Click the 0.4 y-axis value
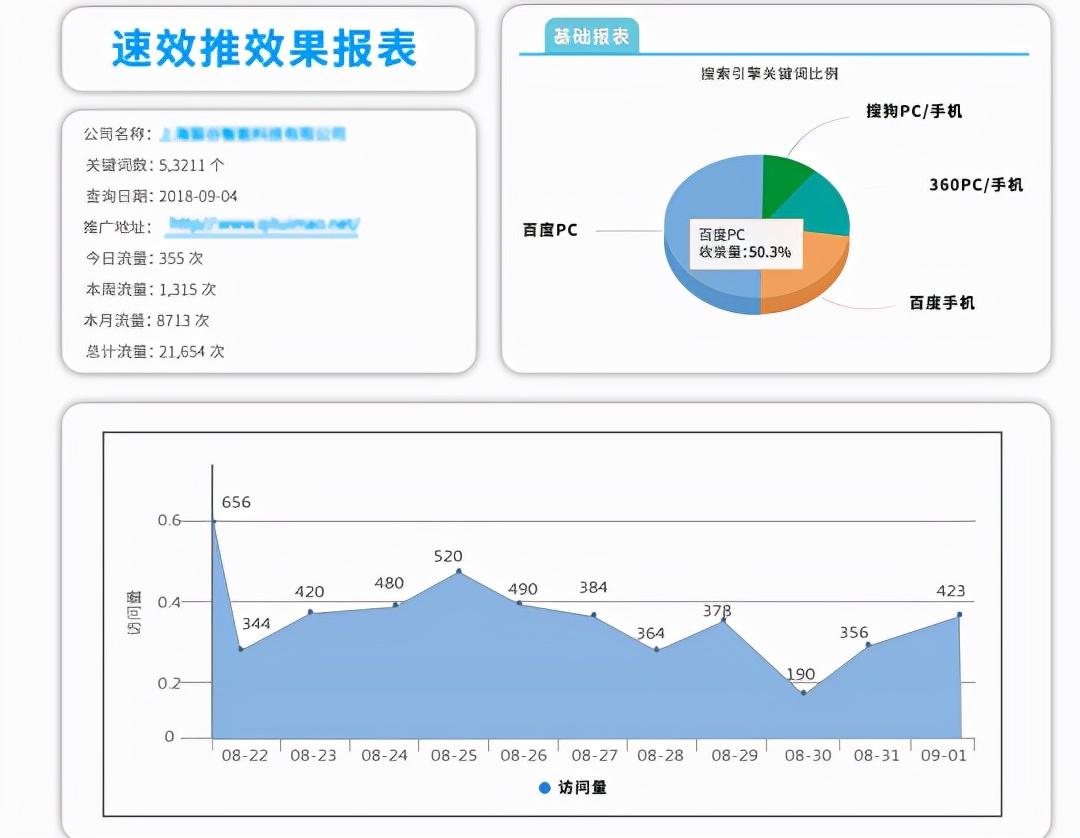 click(x=169, y=602)
